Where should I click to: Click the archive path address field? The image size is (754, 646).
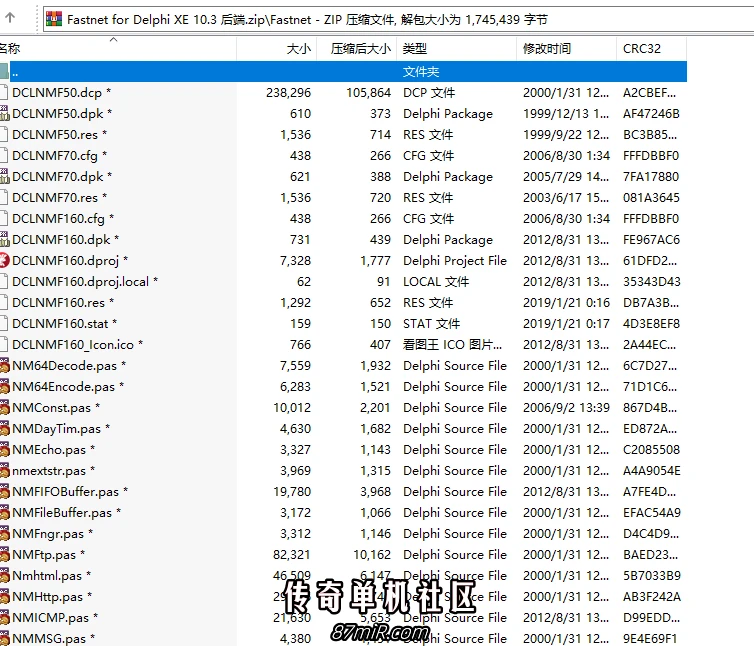pos(399,19)
